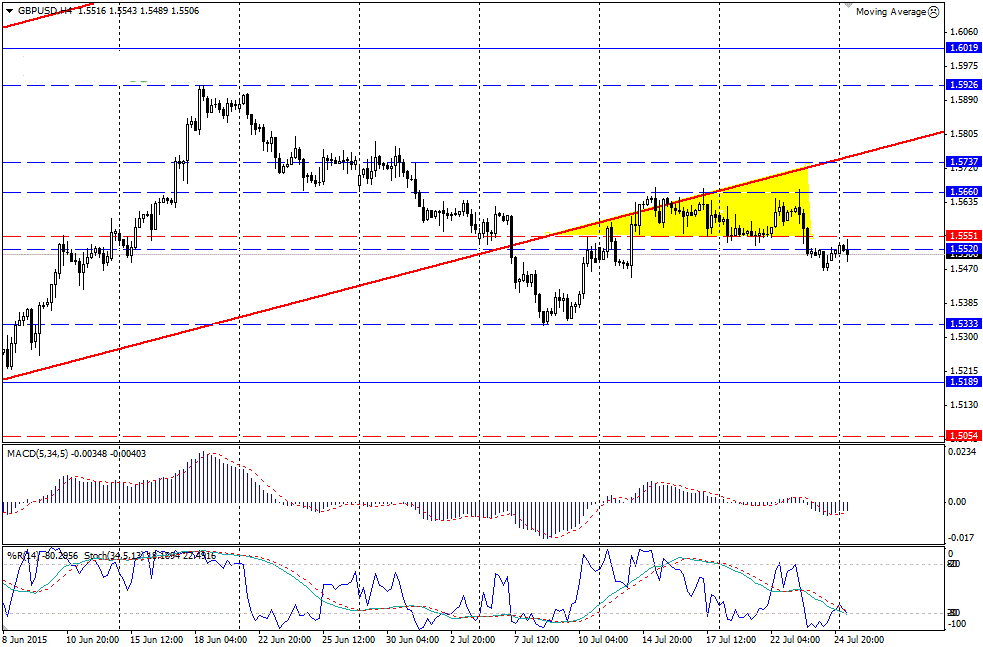Viewport: 983px width, 647px height.
Task: Click the '8 Jun 2015' time axis label
Action: pyautogui.click(x=25, y=640)
